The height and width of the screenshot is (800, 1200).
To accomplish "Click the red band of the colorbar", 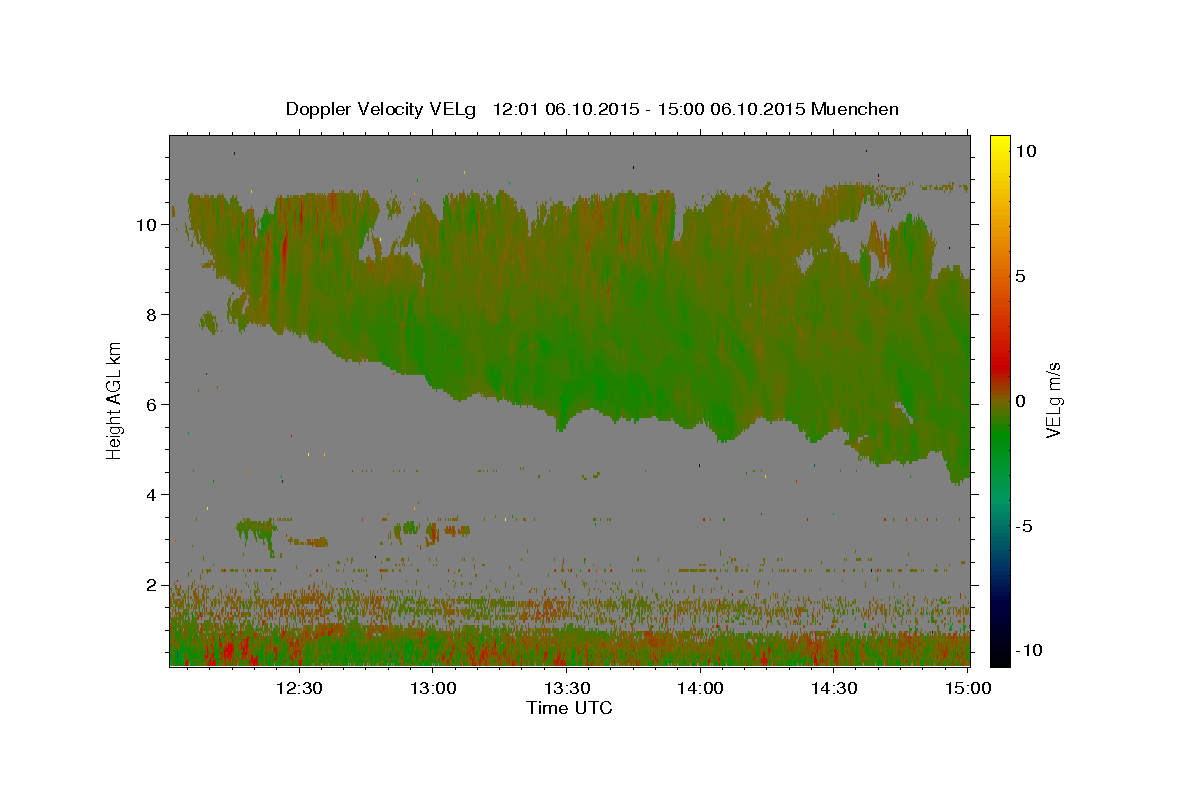I will (x=999, y=365).
